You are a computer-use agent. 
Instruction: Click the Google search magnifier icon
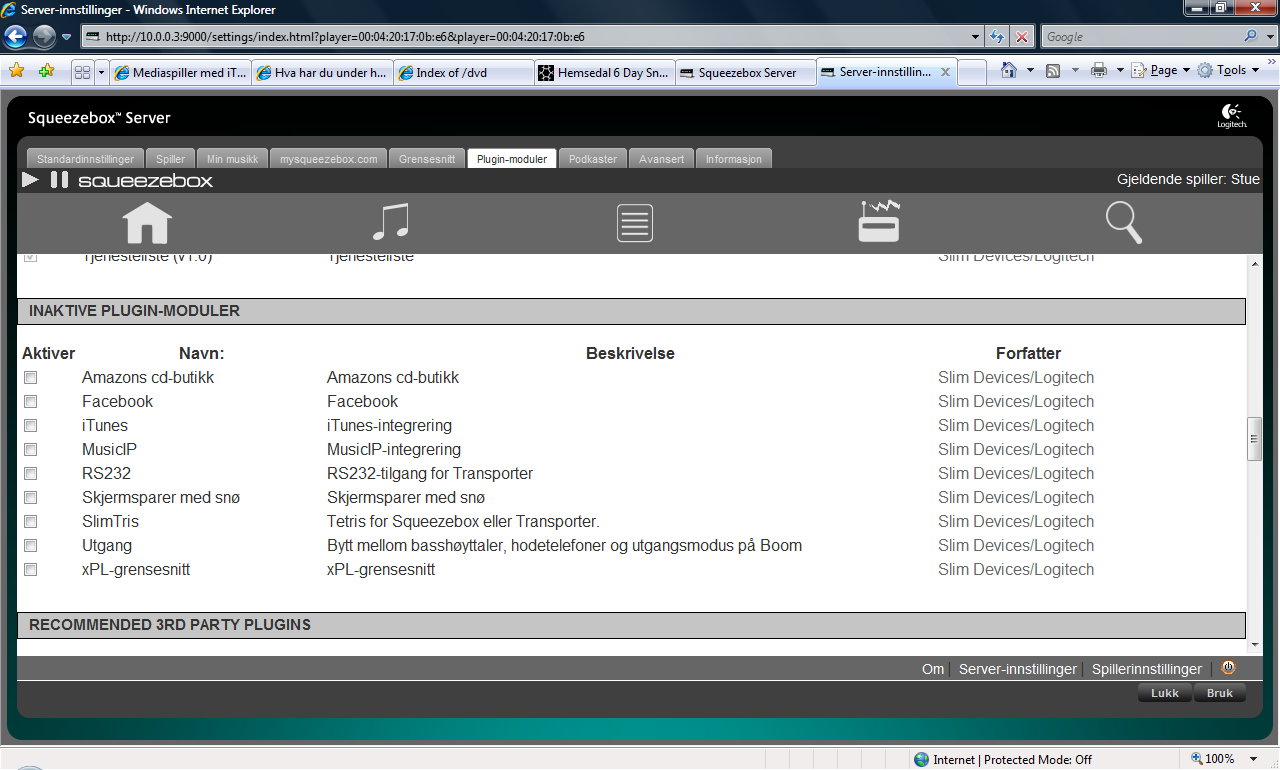pyautogui.click(x=1251, y=37)
